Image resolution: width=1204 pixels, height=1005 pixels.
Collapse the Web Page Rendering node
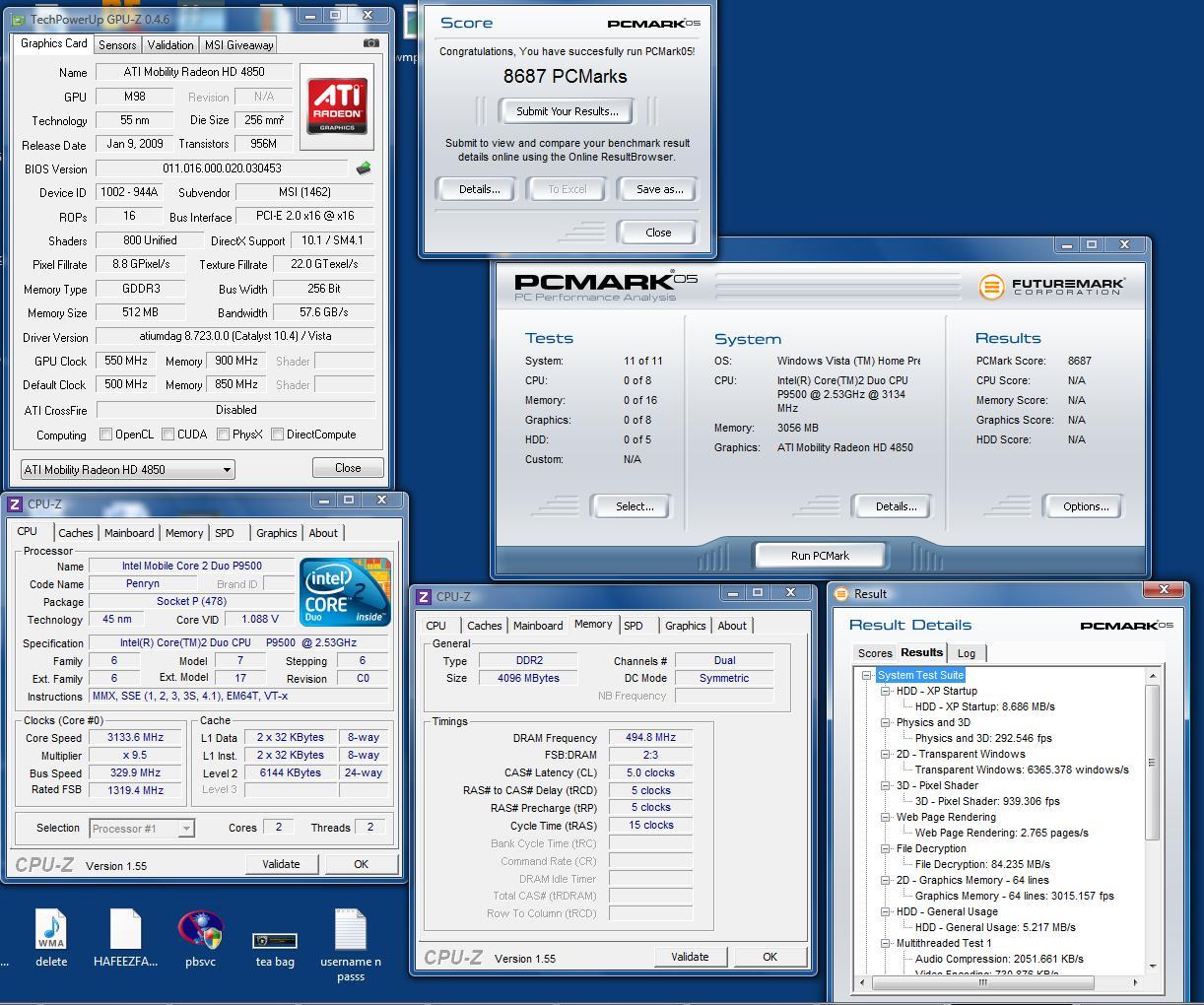pyautogui.click(x=885, y=817)
